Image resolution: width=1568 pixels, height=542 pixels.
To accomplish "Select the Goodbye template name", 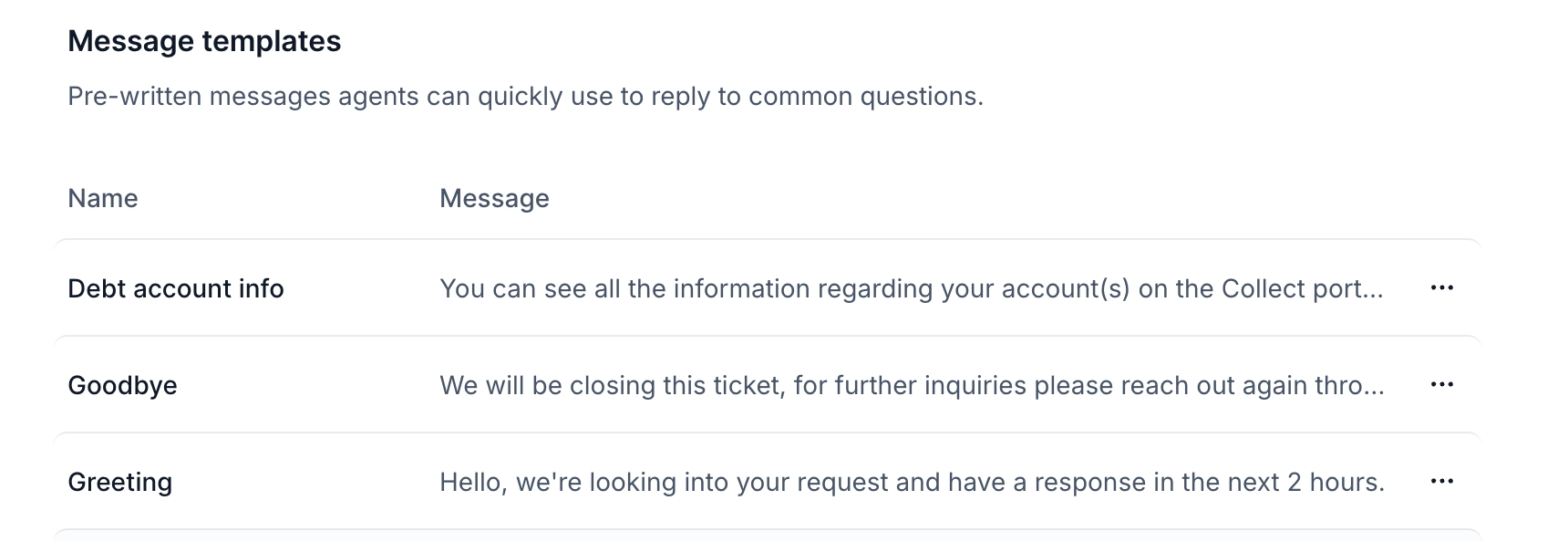I will 122,385.
